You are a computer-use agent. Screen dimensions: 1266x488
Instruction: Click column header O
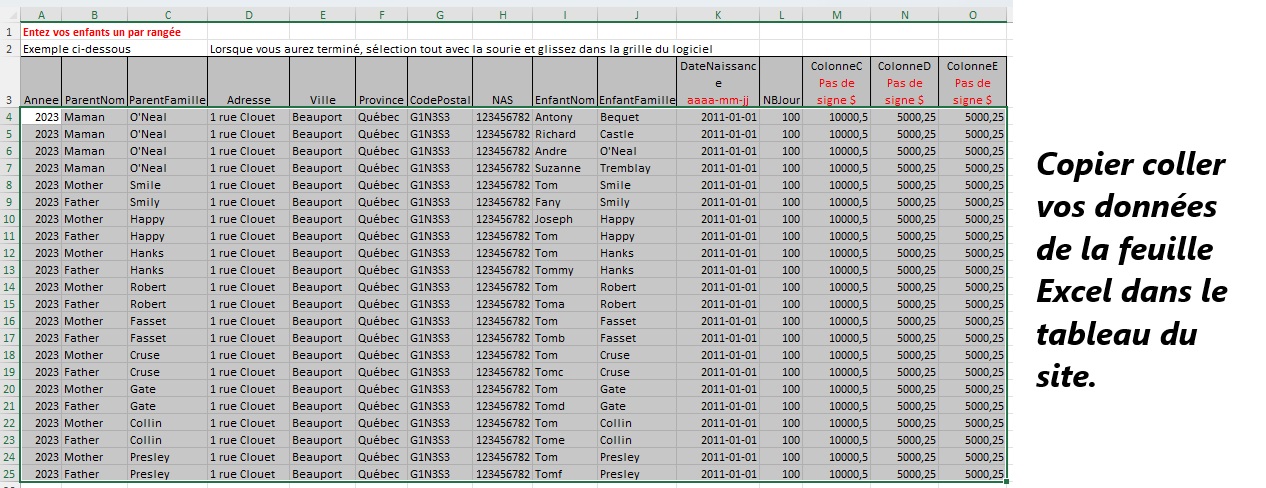coord(972,15)
